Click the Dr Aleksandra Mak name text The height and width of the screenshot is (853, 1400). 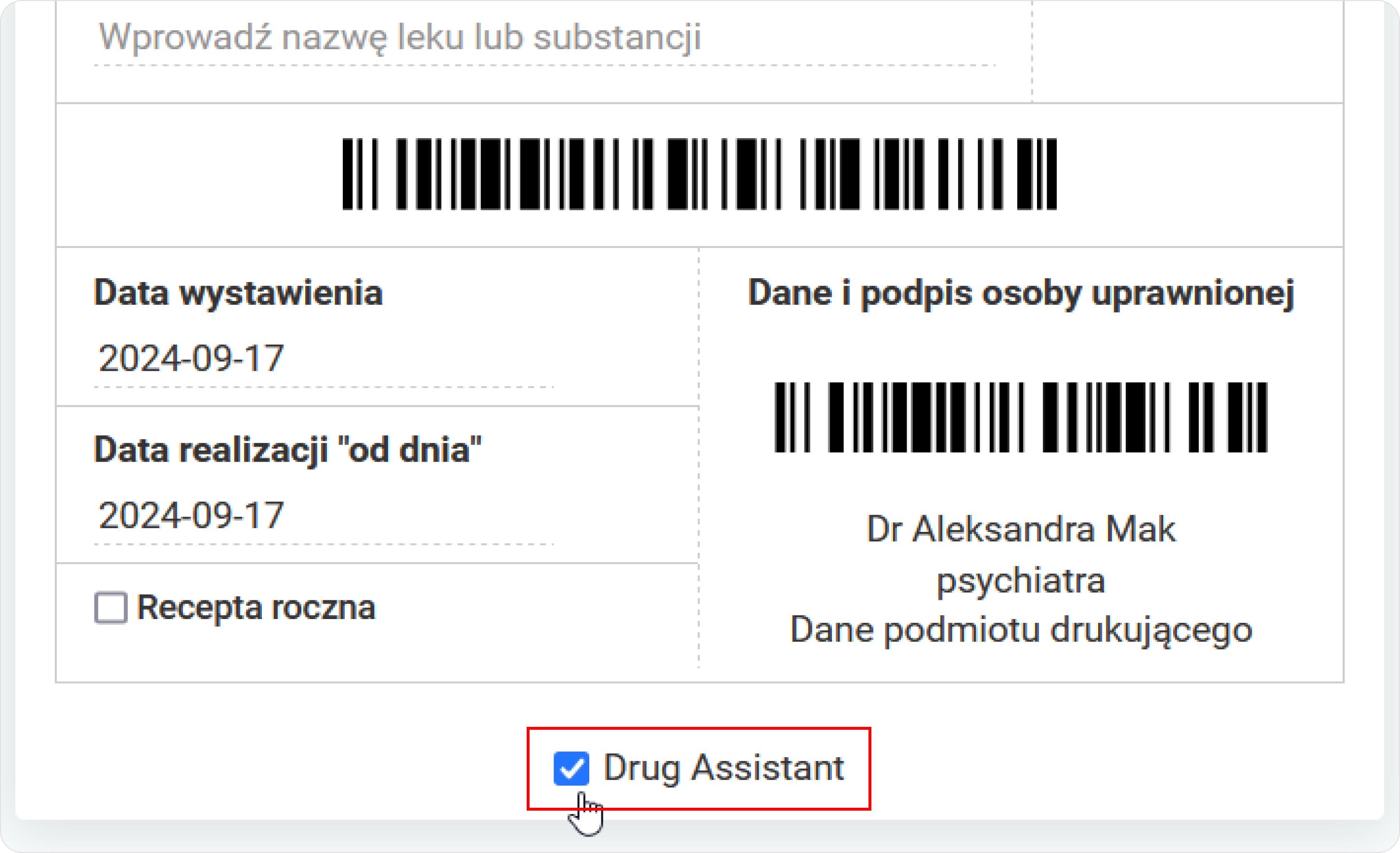1020,529
